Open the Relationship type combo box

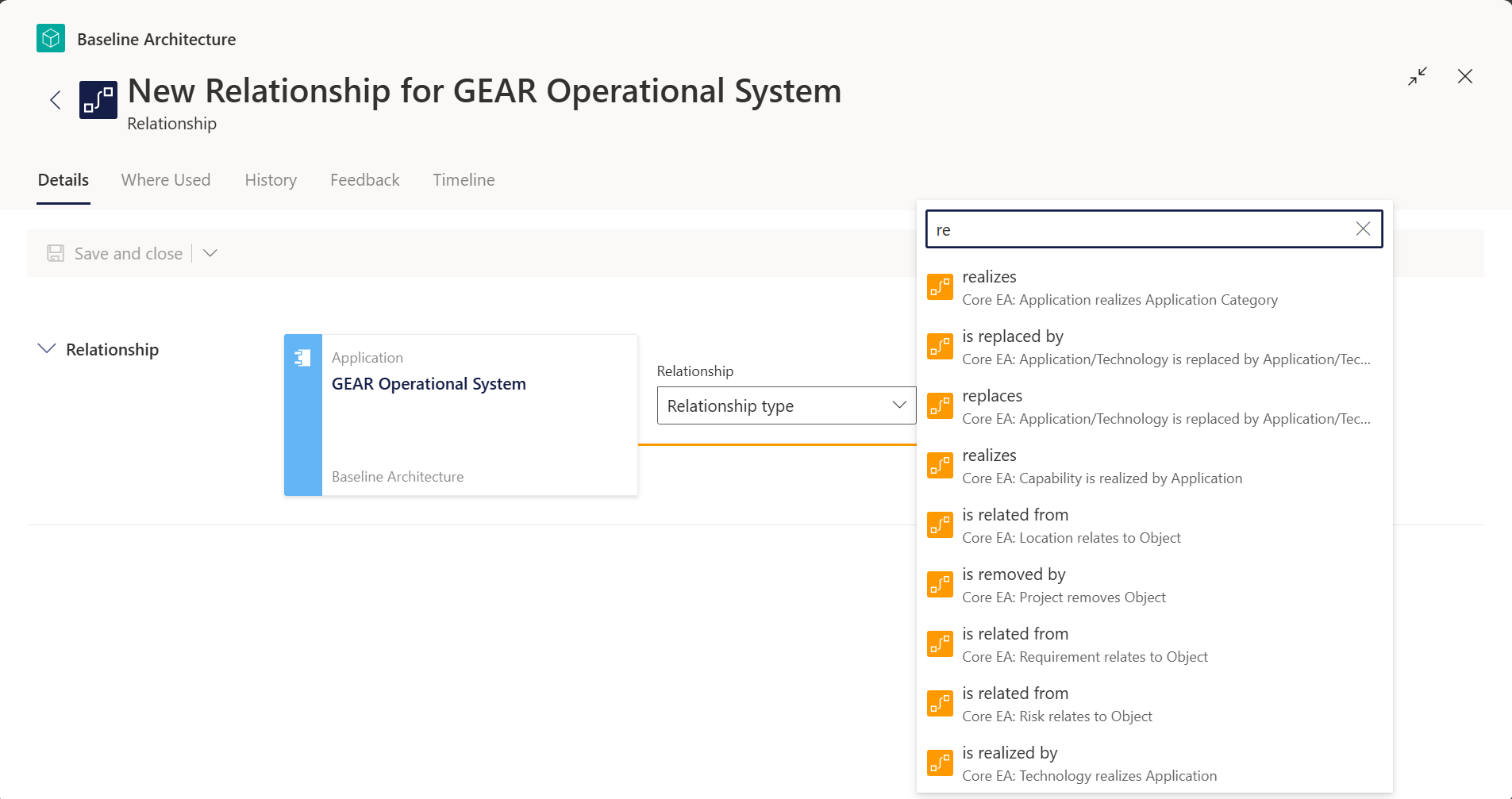(787, 405)
